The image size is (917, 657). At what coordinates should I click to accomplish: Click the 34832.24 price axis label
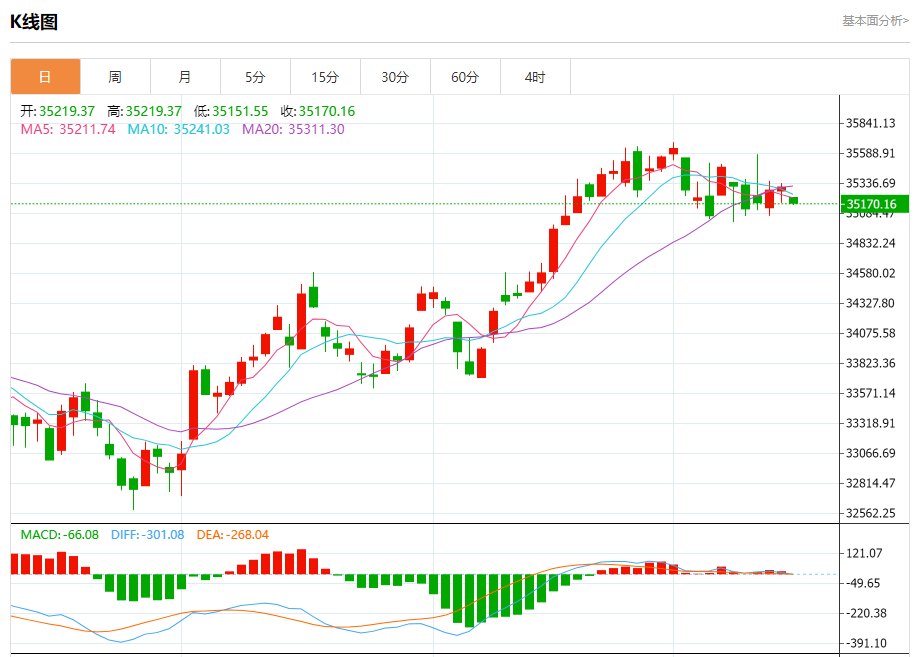point(871,243)
